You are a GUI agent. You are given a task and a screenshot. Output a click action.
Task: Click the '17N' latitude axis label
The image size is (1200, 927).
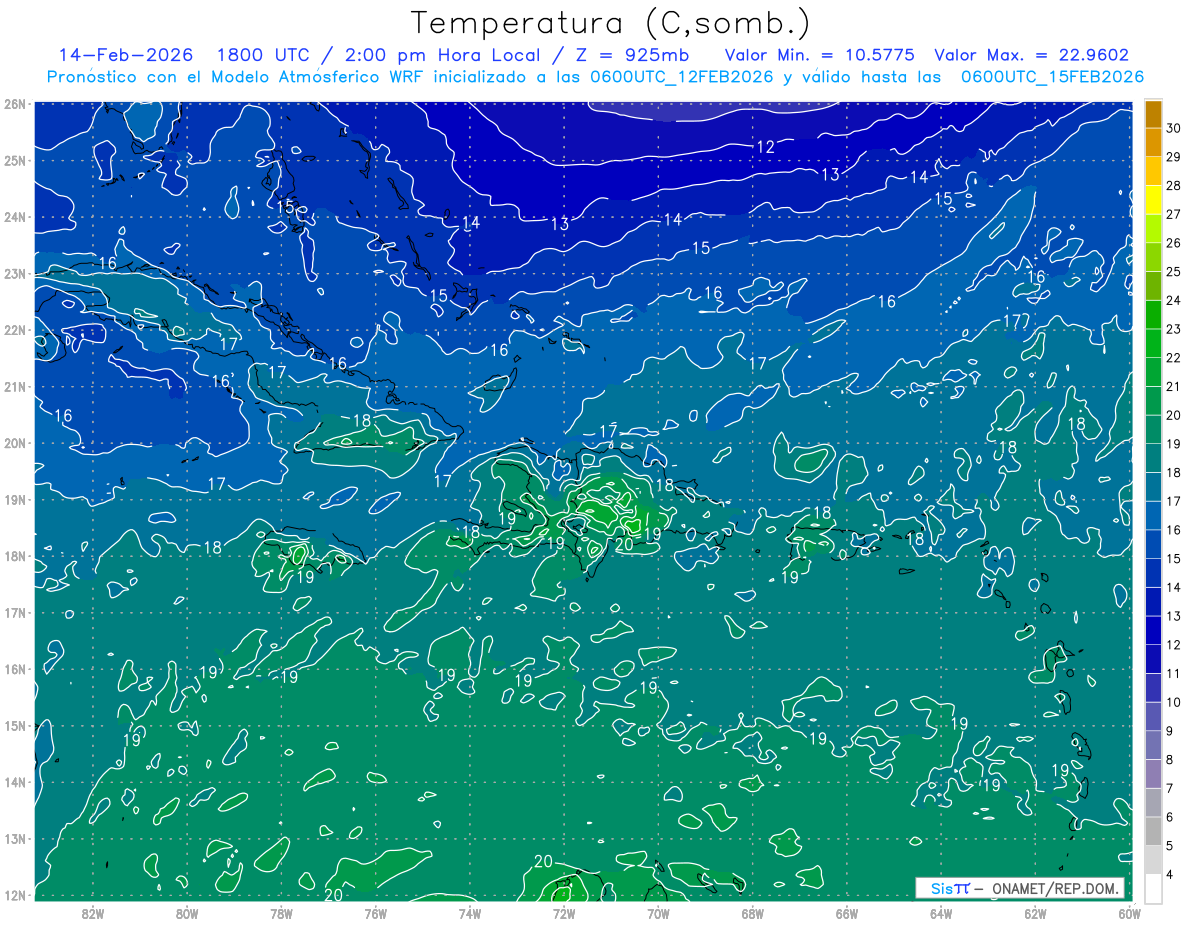pos(14,613)
